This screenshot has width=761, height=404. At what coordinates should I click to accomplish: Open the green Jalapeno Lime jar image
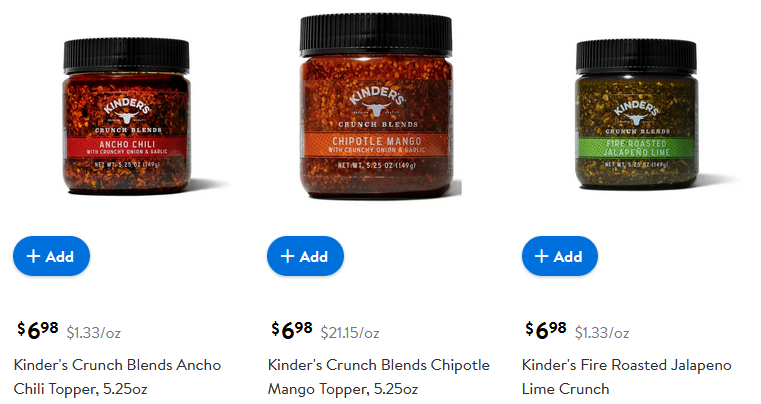[x=637, y=115]
